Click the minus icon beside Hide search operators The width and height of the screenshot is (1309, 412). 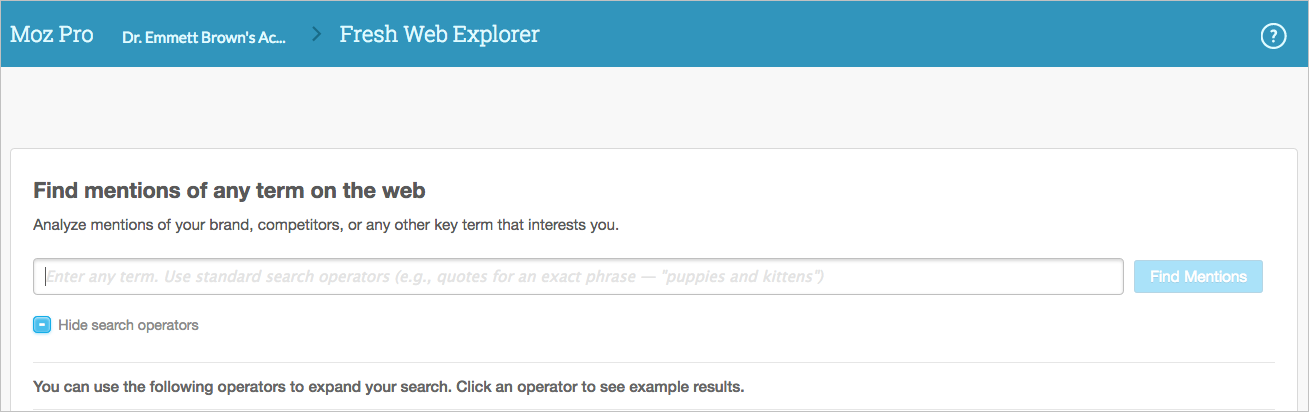42,325
